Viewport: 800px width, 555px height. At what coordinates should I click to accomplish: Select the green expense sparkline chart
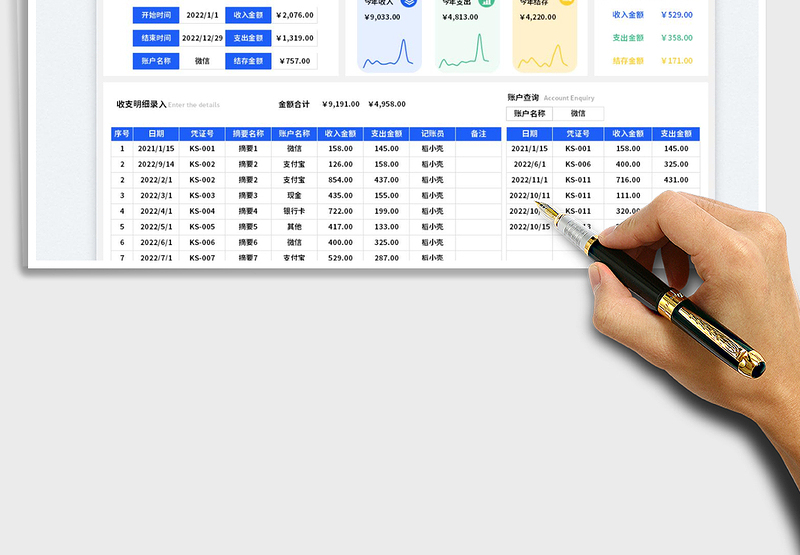coord(466,53)
